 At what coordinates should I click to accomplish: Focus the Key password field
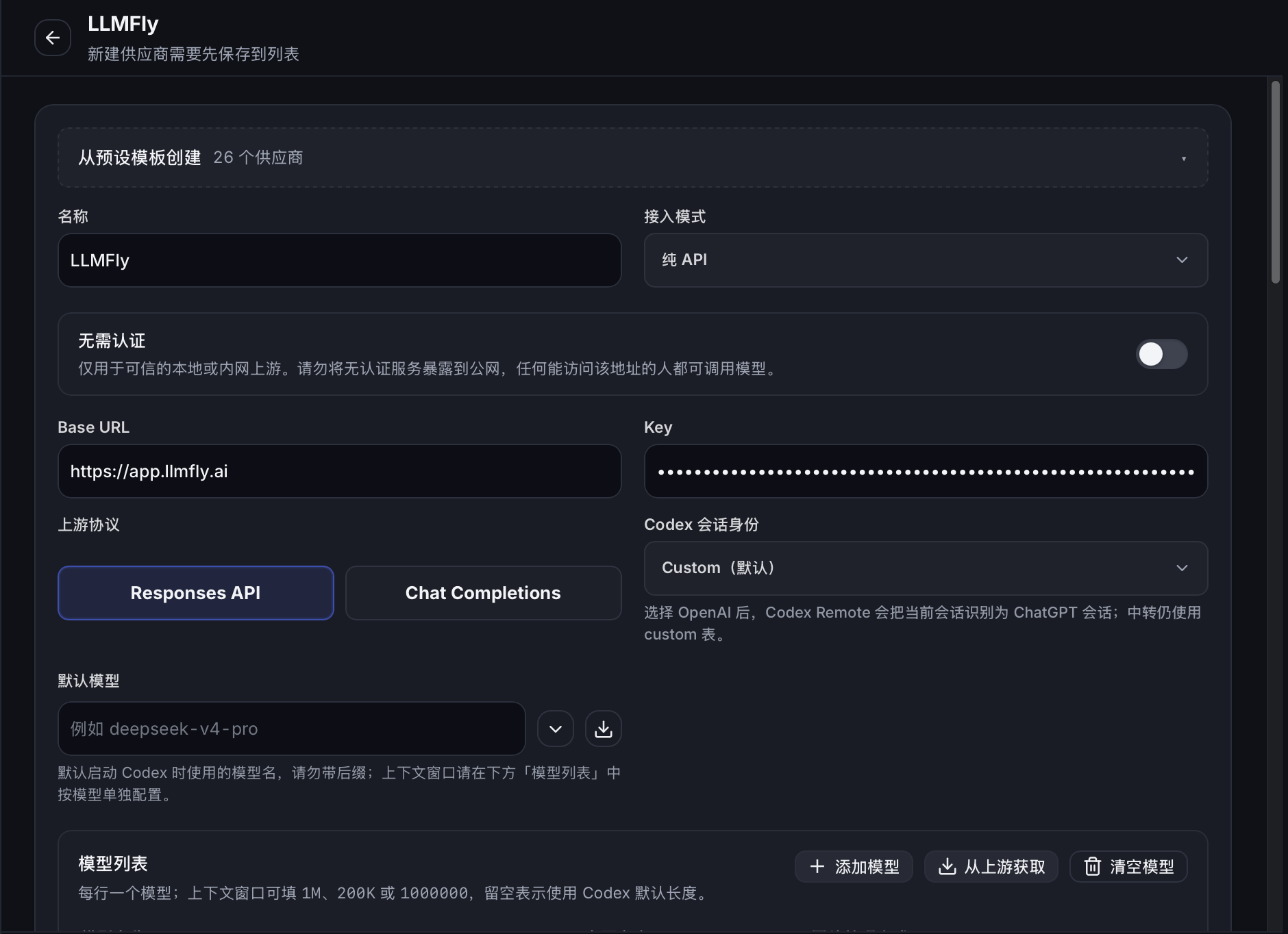pyautogui.click(x=926, y=471)
